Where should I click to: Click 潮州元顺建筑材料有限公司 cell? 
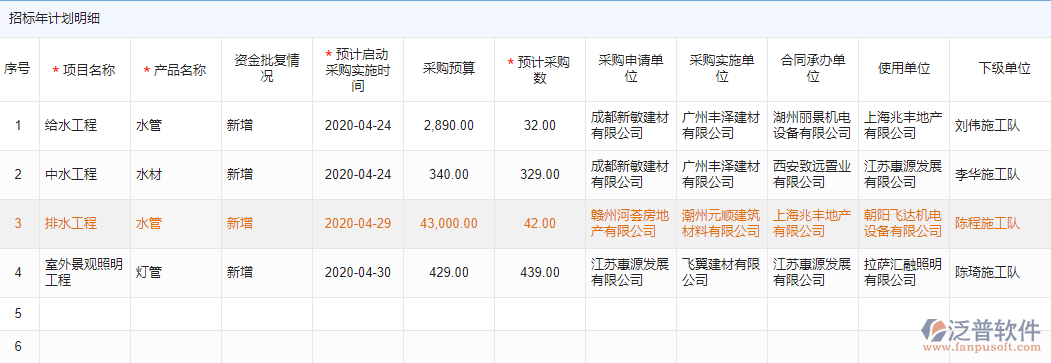click(722, 224)
